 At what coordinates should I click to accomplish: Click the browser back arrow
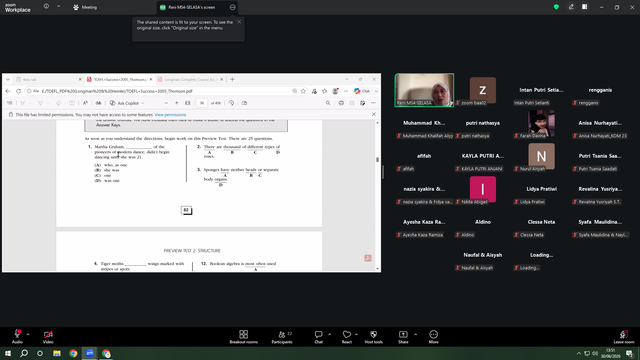coord(8,91)
